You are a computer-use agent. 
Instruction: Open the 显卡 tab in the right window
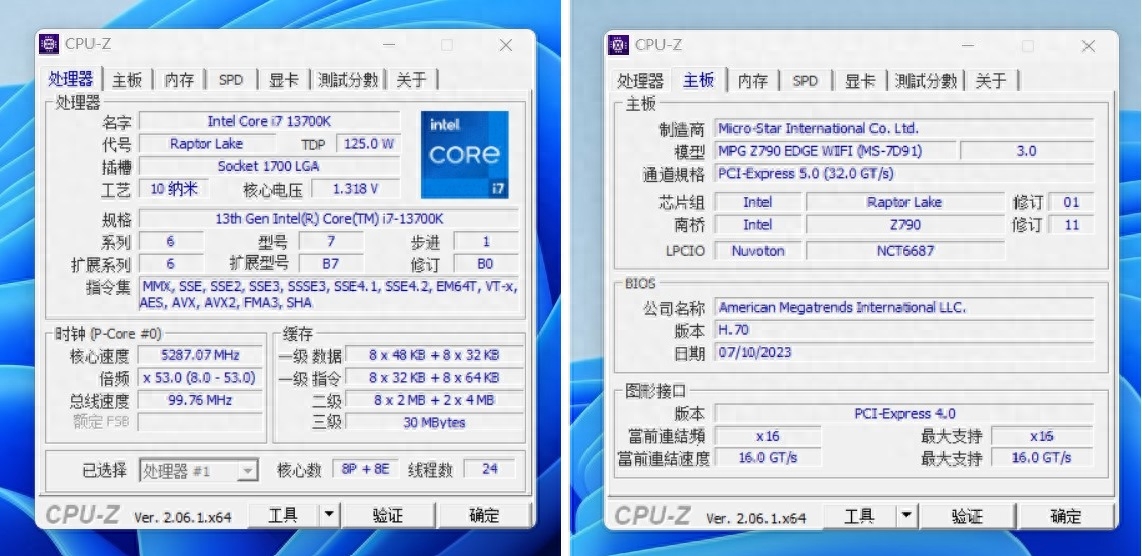(860, 80)
